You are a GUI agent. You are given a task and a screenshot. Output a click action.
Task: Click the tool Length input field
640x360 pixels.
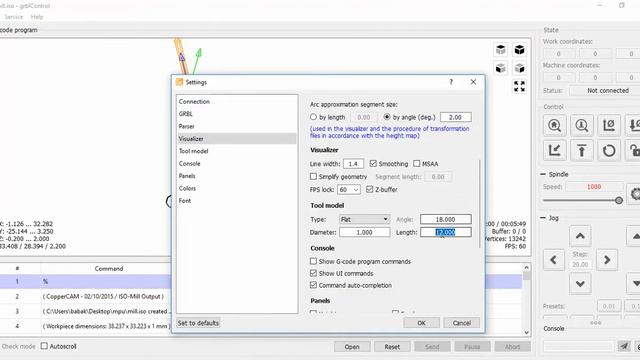(446, 232)
